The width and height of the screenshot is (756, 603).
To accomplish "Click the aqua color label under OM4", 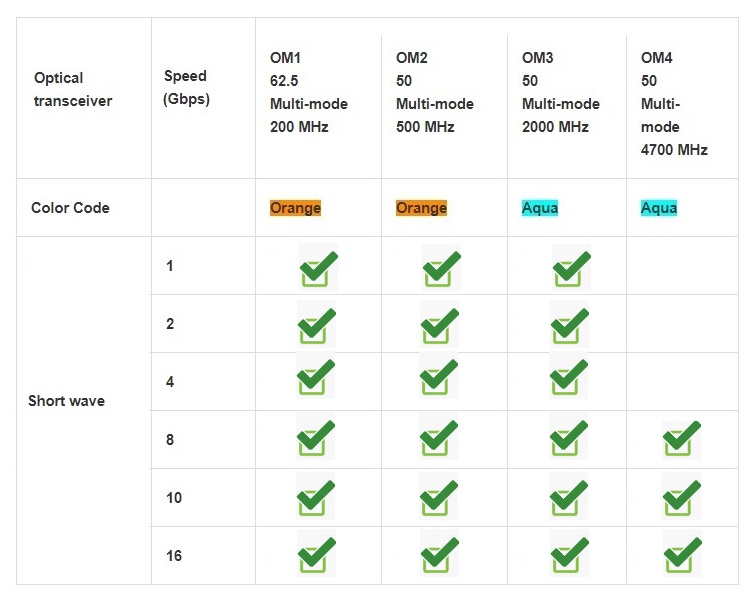I will pyautogui.click(x=659, y=208).
